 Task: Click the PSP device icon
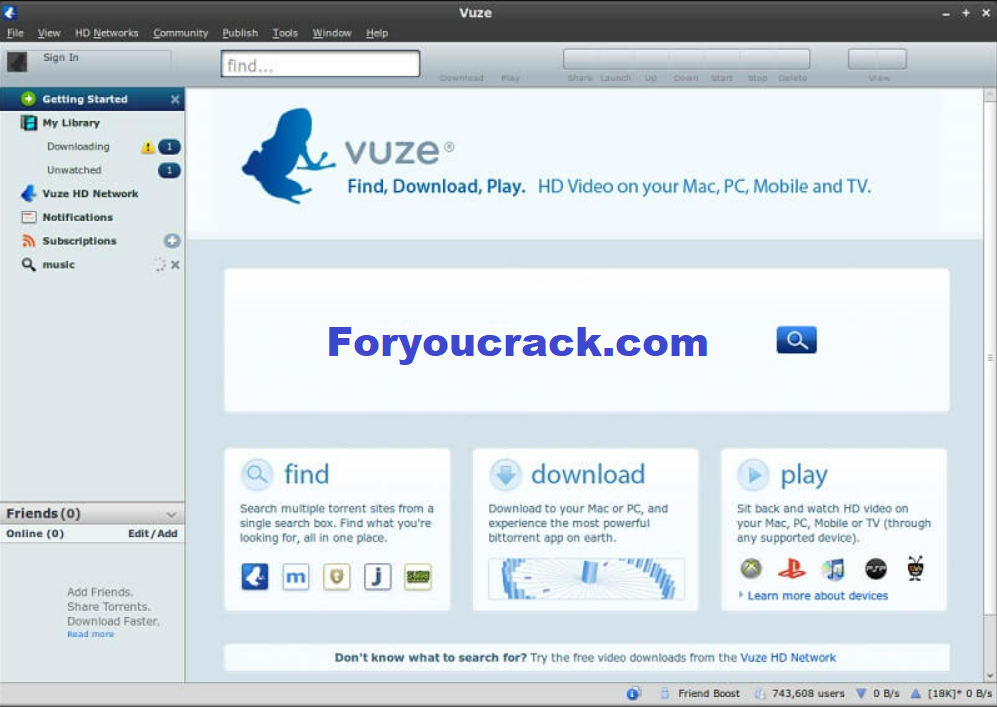(876, 568)
